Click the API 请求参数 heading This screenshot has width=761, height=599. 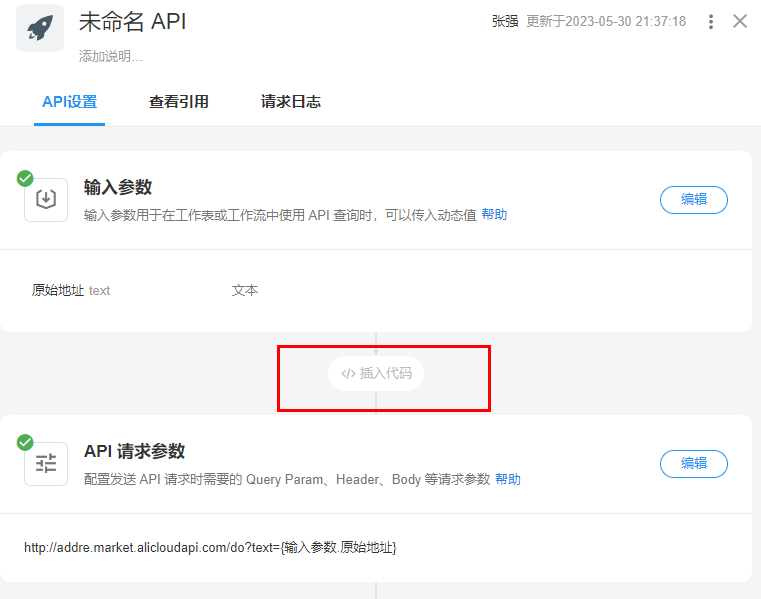click(134, 451)
